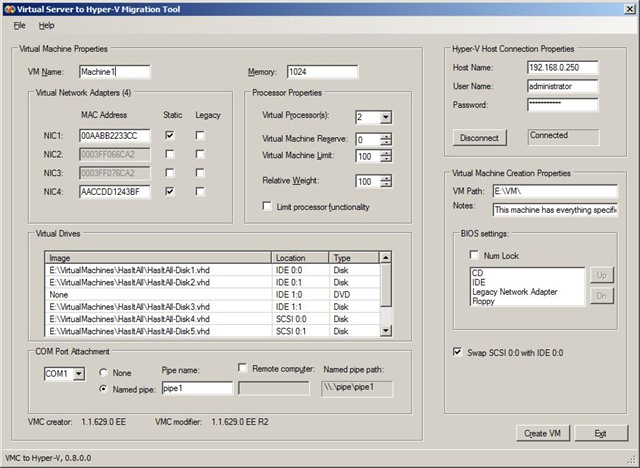This screenshot has height=468, width=640.
Task: Click the application icon in title bar
Action: 8,8
